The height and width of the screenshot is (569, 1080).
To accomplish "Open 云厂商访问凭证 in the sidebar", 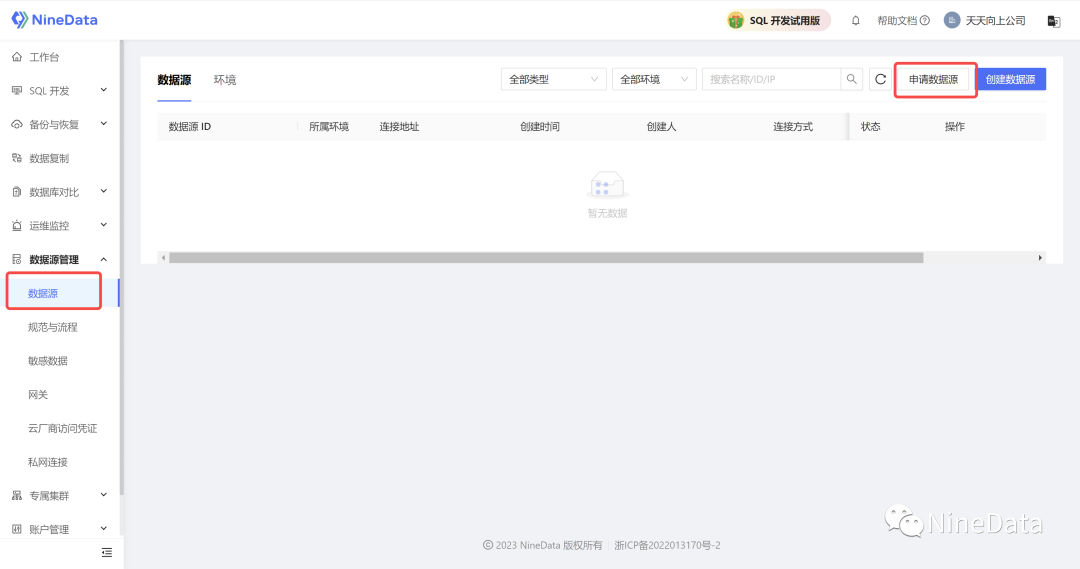I will [x=62, y=428].
